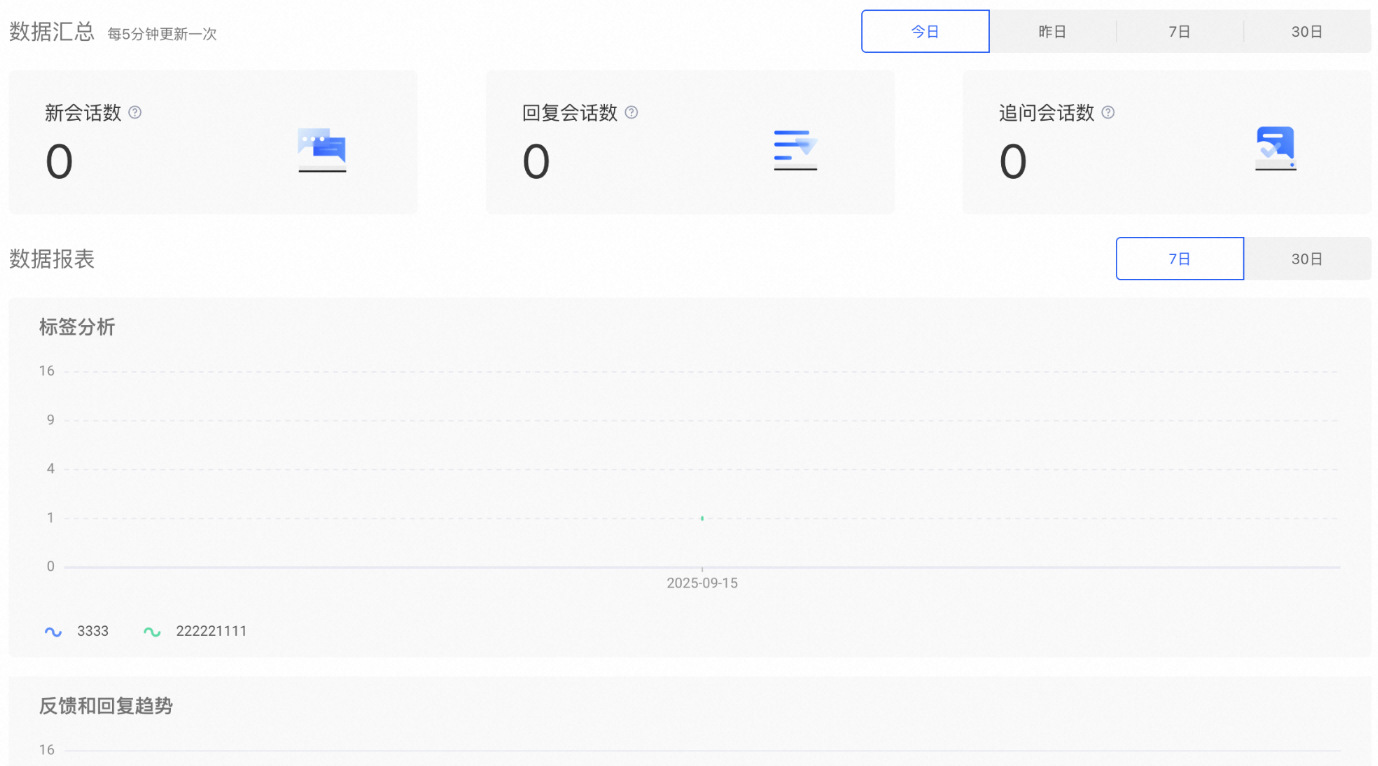Toggle the 3333 legend series

(x=77, y=631)
